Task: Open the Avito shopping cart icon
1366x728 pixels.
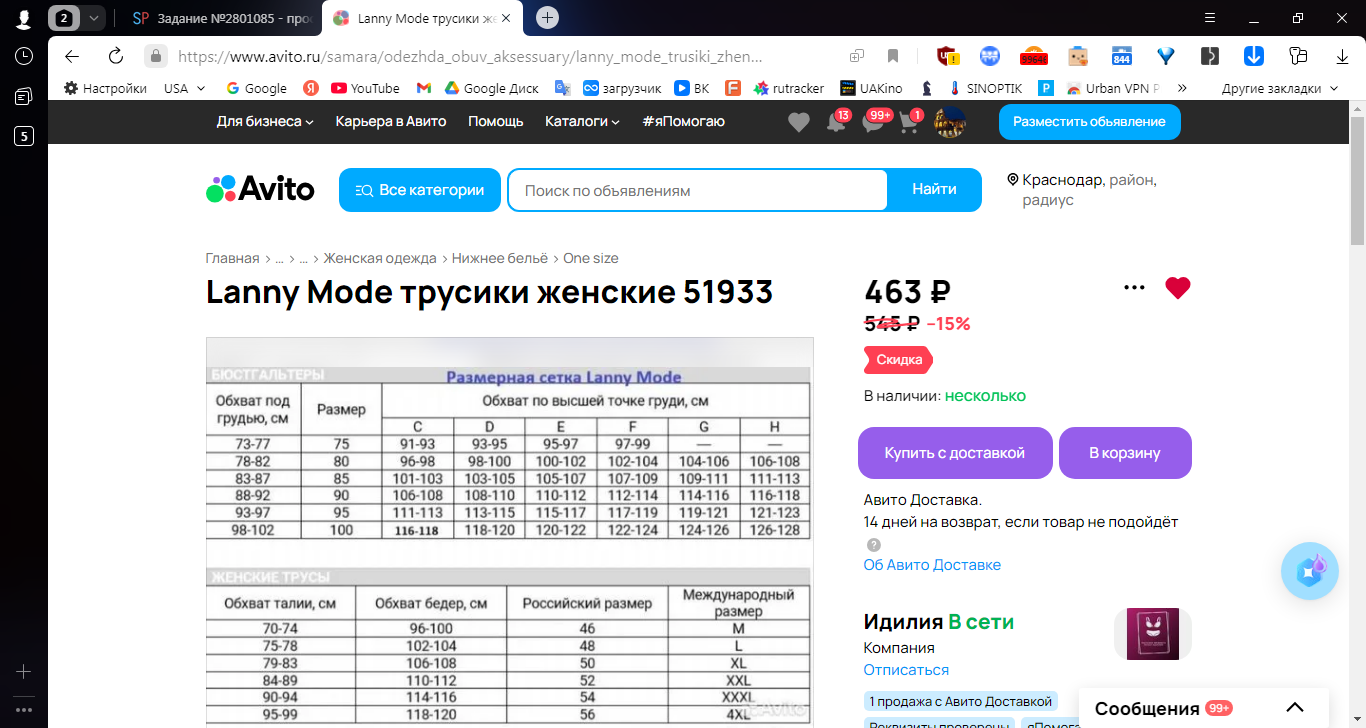Action: [910, 122]
